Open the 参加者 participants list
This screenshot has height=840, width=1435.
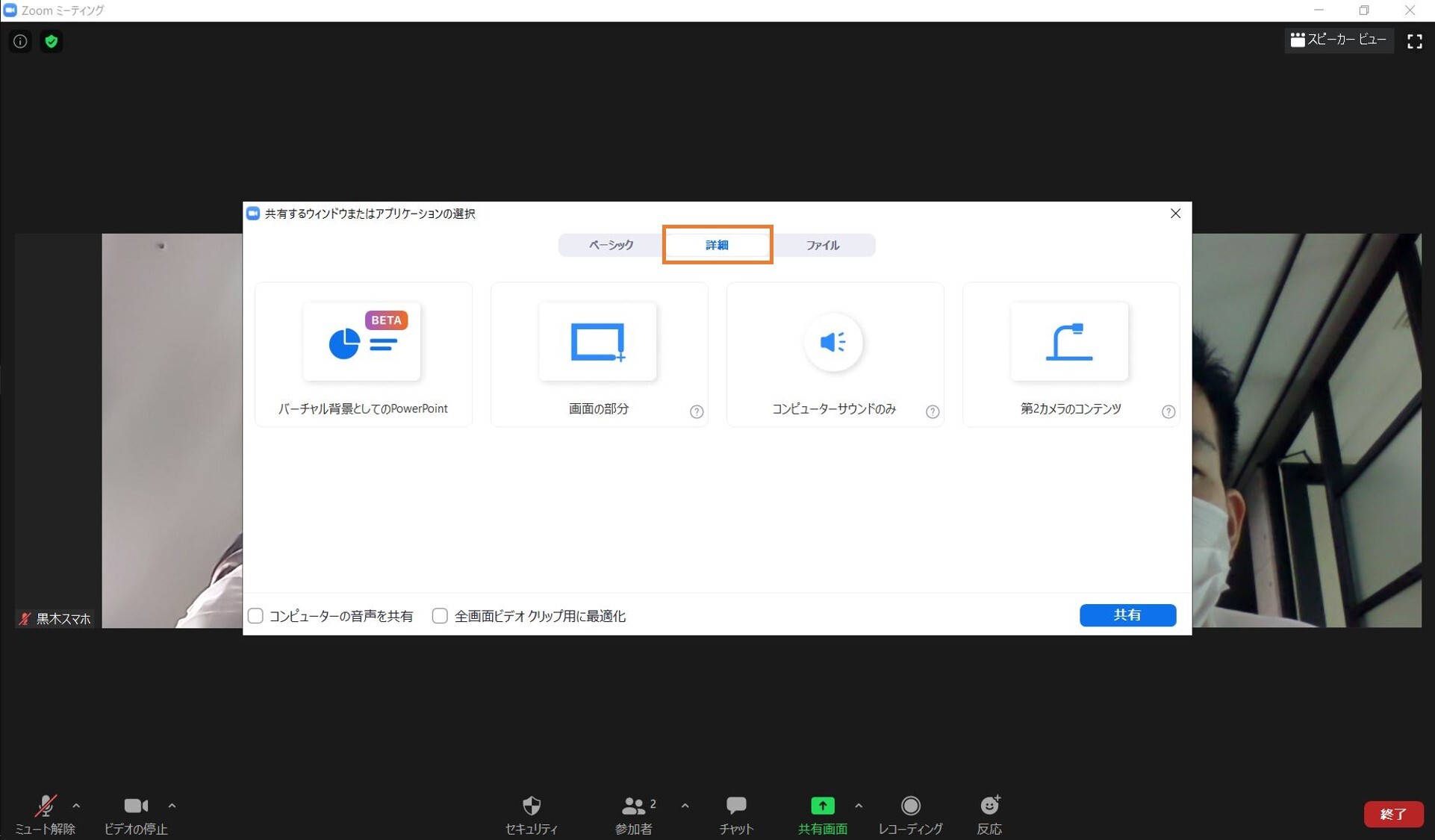(634, 814)
